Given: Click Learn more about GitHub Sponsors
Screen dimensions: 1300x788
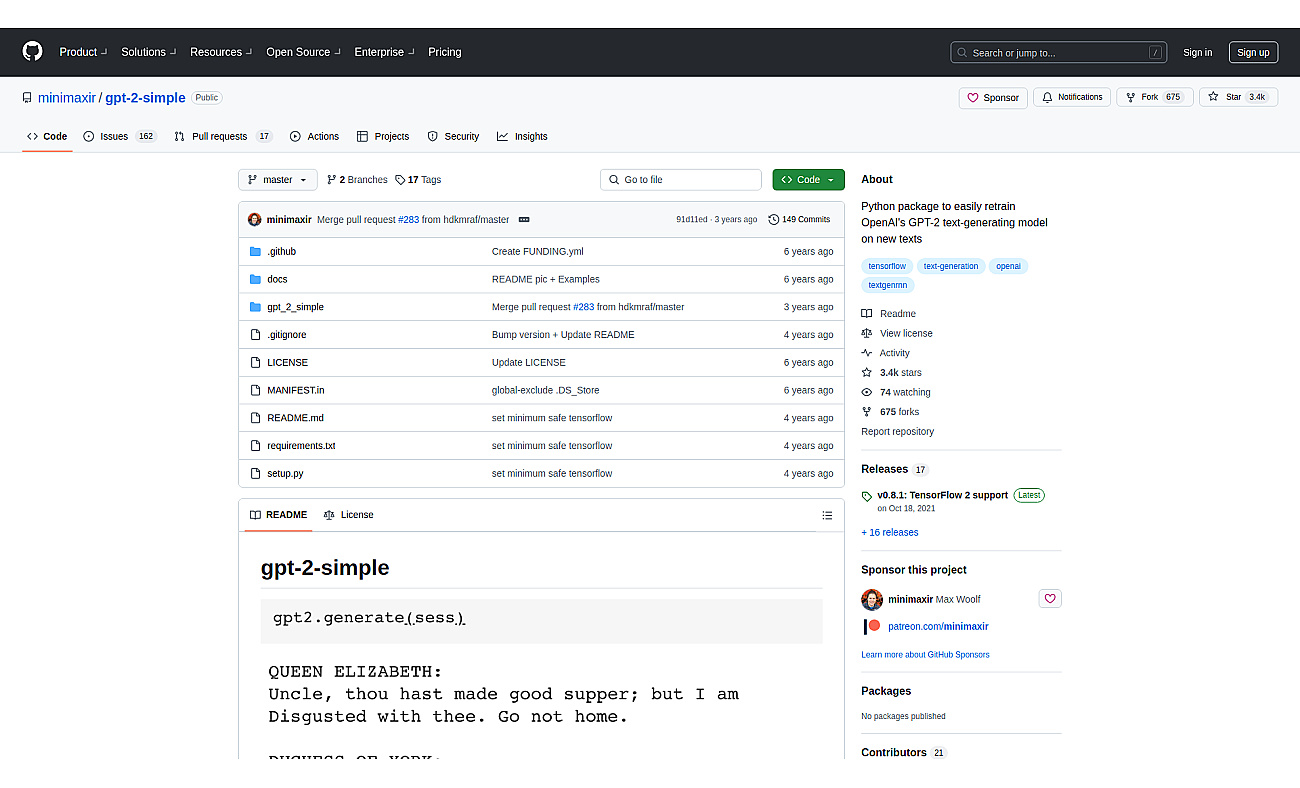Looking at the screenshot, I should (x=925, y=655).
